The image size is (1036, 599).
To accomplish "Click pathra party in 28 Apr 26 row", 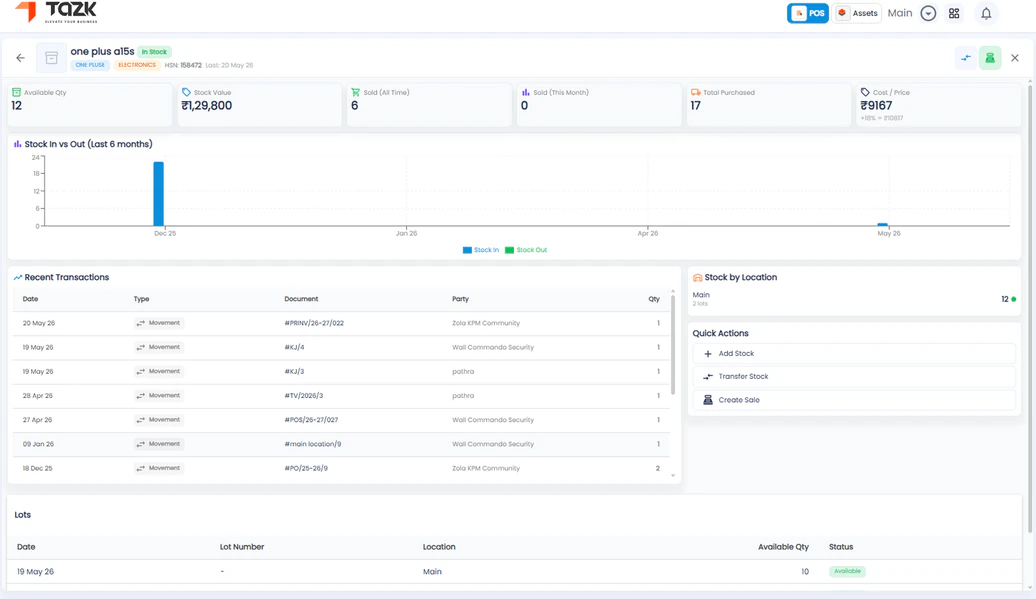I will [463, 396].
